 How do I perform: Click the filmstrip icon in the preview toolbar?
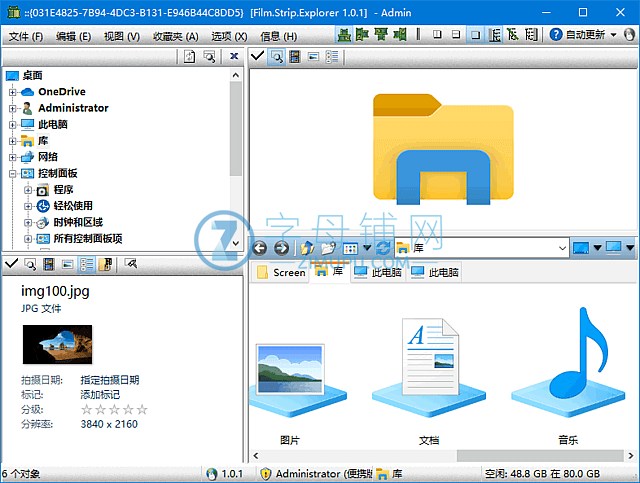point(295,56)
